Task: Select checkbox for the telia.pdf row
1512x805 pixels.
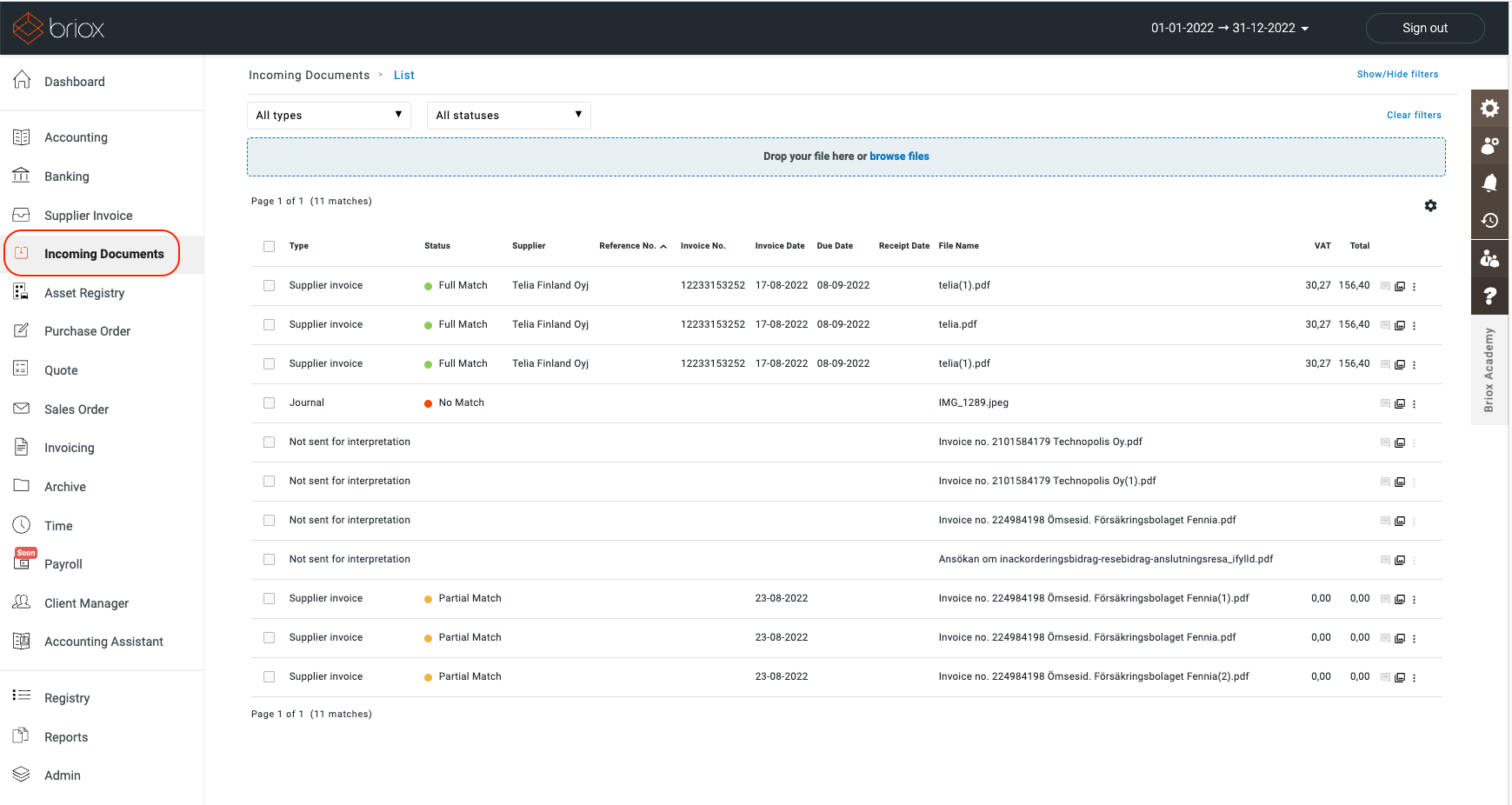Action: tap(270, 325)
